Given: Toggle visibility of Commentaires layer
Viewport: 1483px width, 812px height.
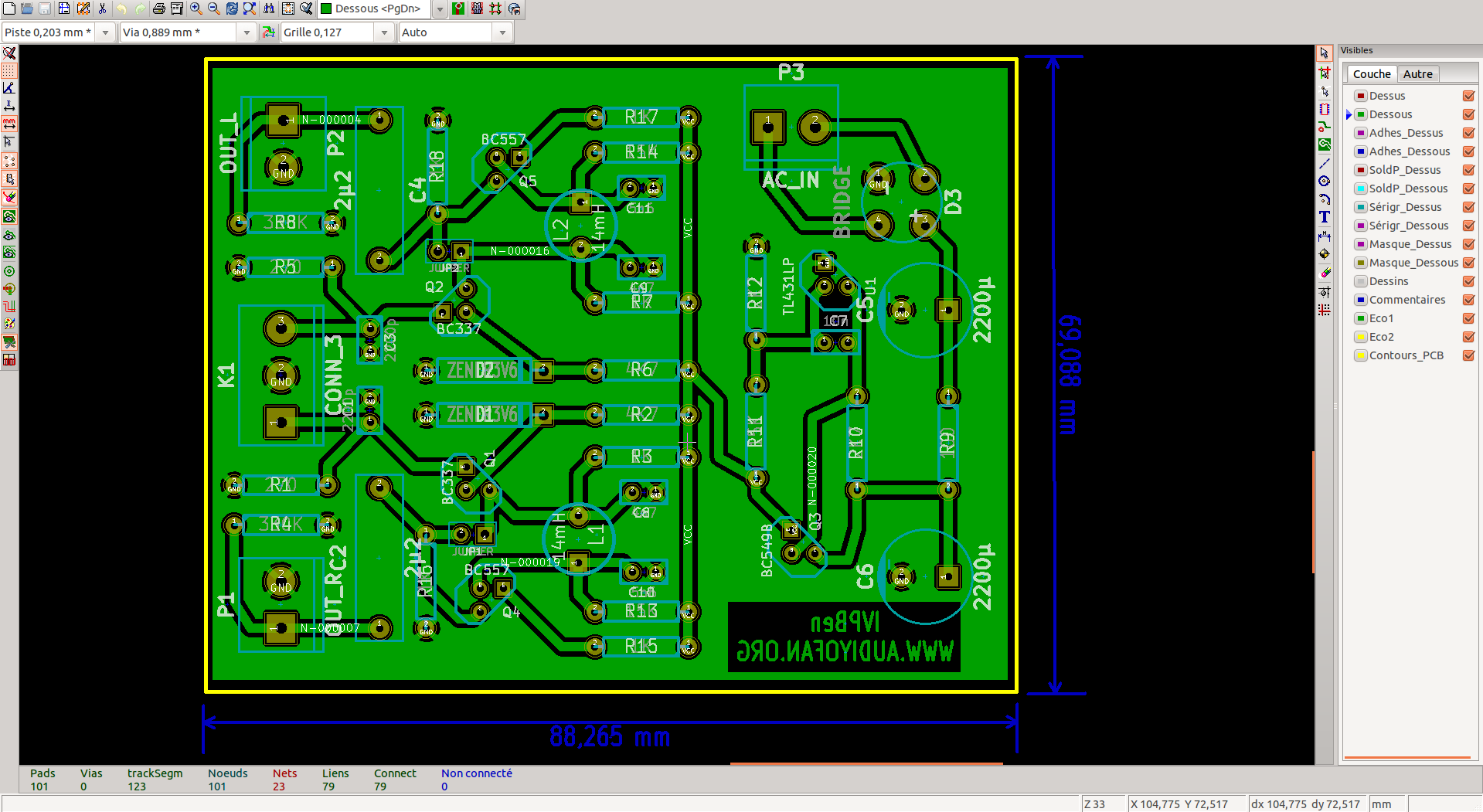Looking at the screenshot, I should [1469, 300].
